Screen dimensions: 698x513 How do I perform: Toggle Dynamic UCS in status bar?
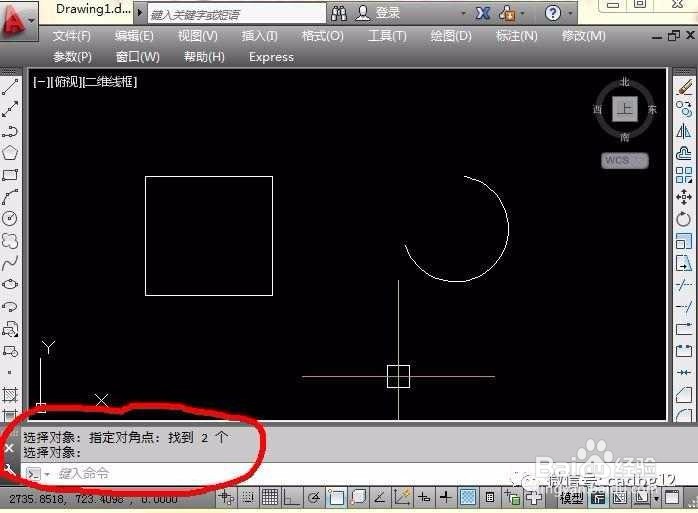click(x=402, y=497)
